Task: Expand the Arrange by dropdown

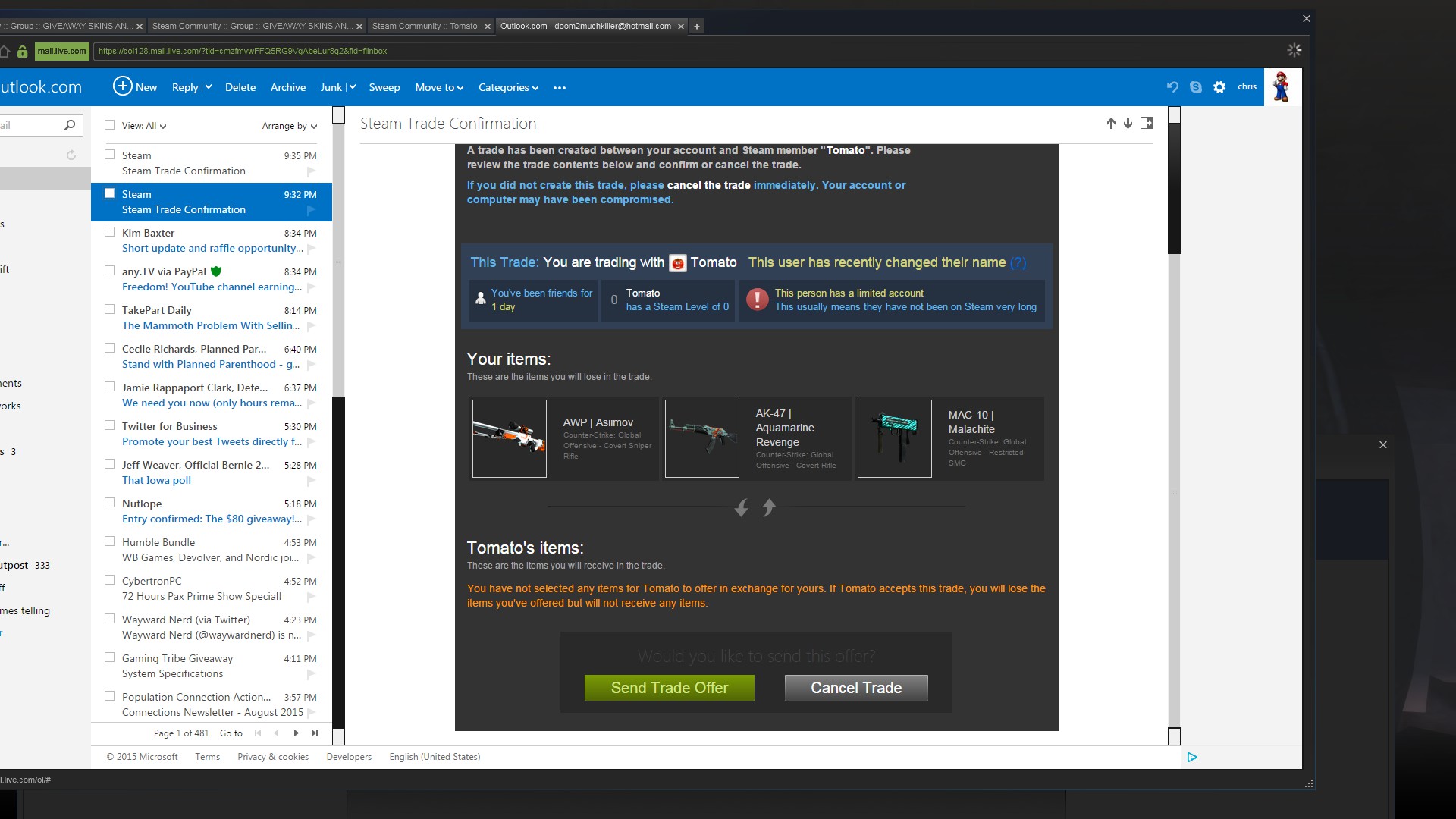Action: (290, 126)
